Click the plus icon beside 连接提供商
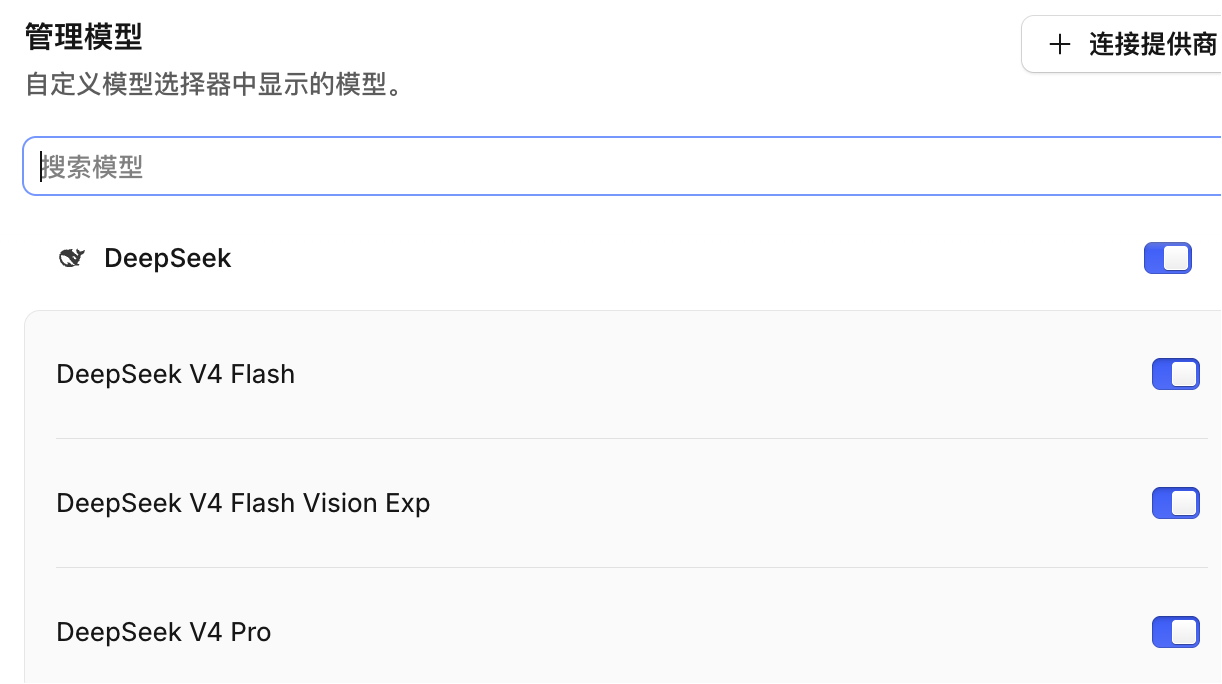 coord(1059,45)
